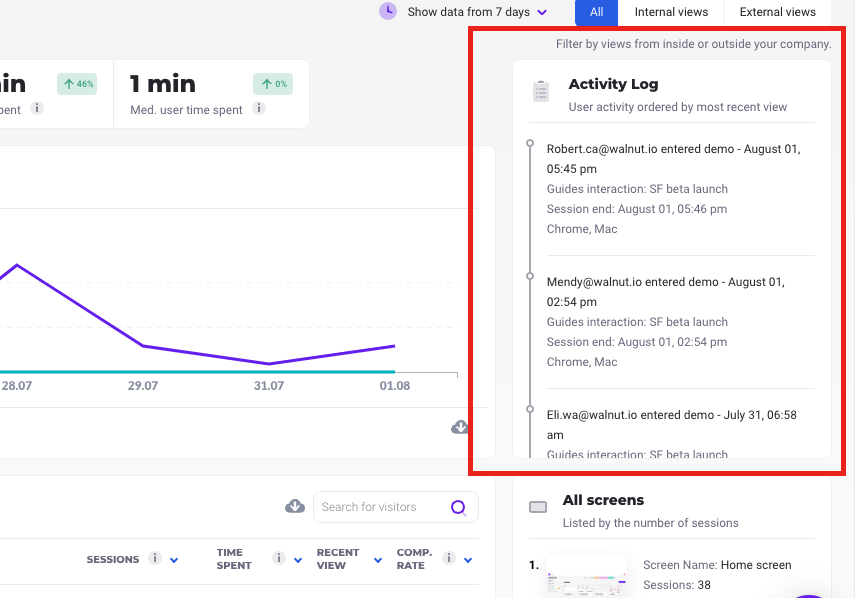Click the 29.07 date label on chart
856x598 pixels.
click(x=142, y=386)
